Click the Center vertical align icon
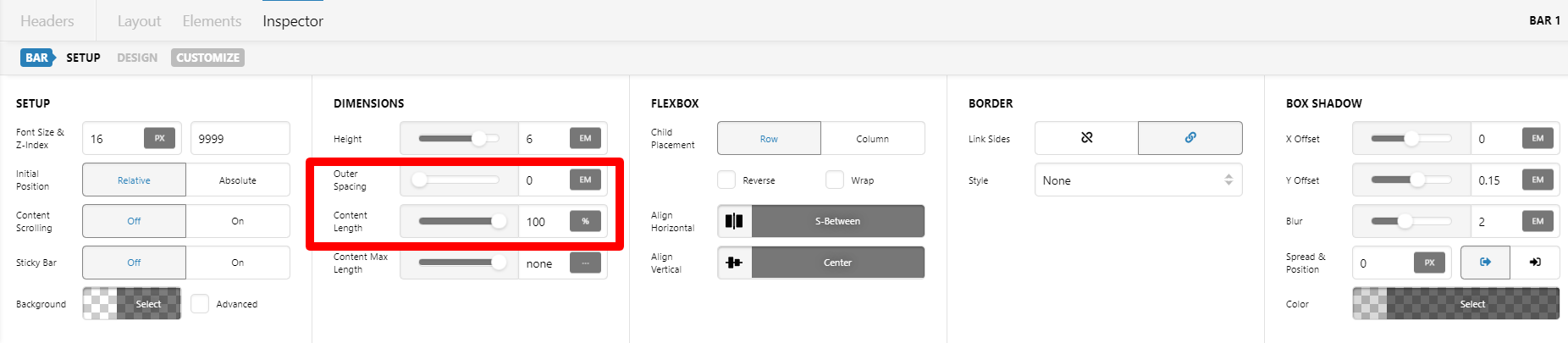1568x343 pixels. tap(734, 263)
